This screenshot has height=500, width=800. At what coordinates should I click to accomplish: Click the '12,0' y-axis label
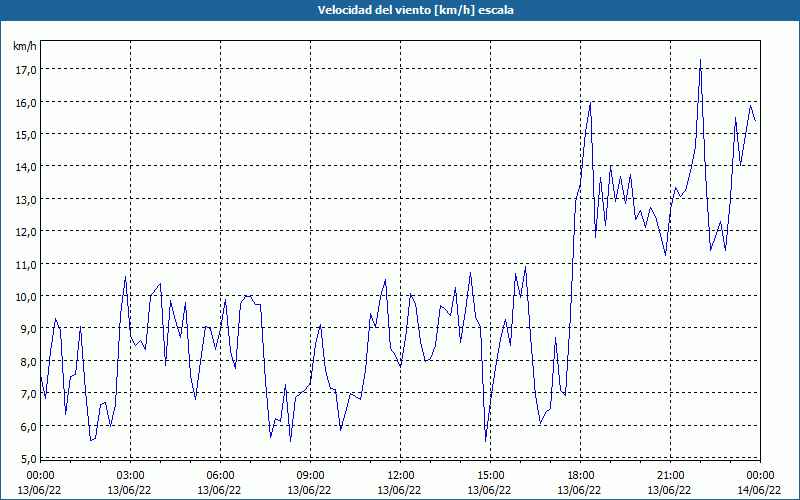click(26, 232)
